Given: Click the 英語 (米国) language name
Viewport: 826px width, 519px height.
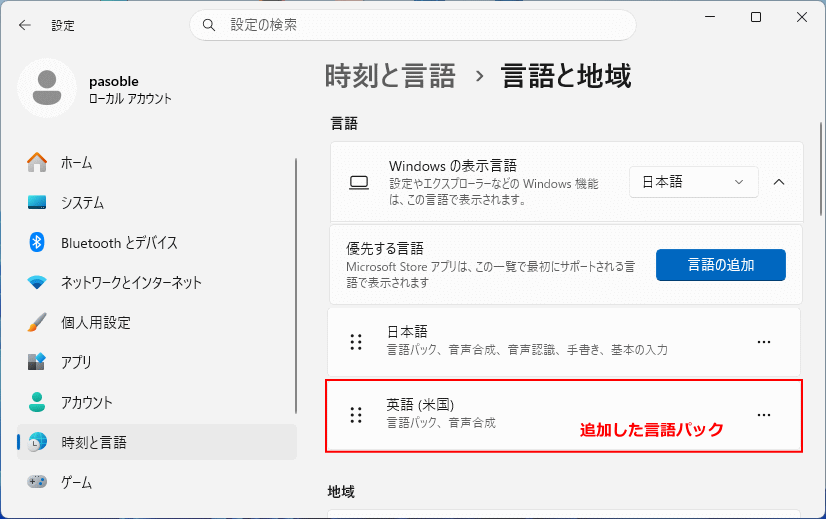Looking at the screenshot, I should 420,405.
